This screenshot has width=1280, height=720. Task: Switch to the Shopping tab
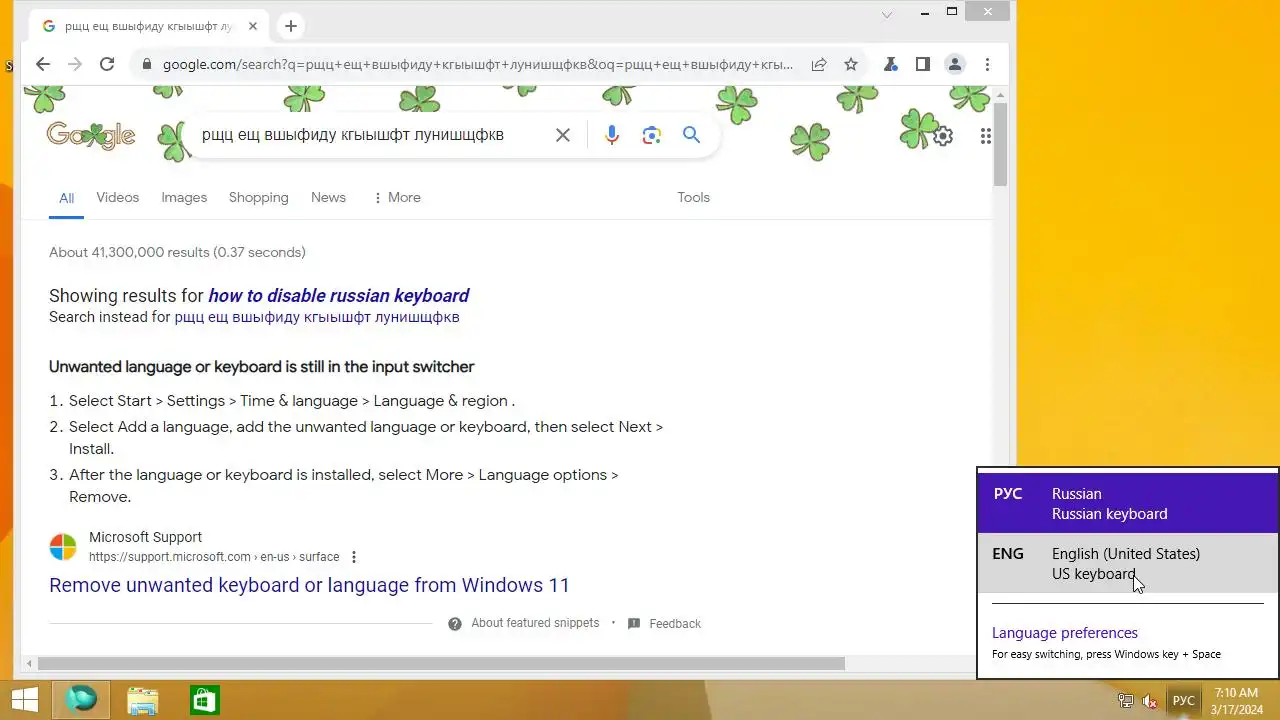[258, 197]
